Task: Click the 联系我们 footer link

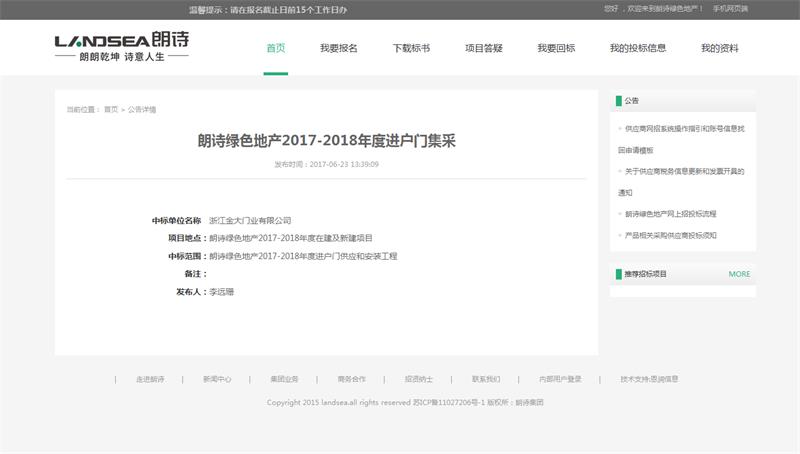Action: pos(486,380)
